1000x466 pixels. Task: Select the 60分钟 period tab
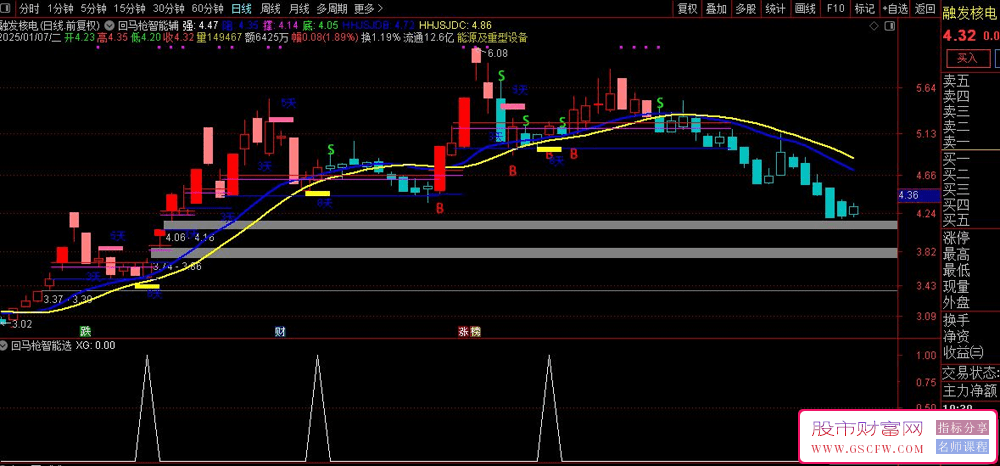pyautogui.click(x=206, y=8)
